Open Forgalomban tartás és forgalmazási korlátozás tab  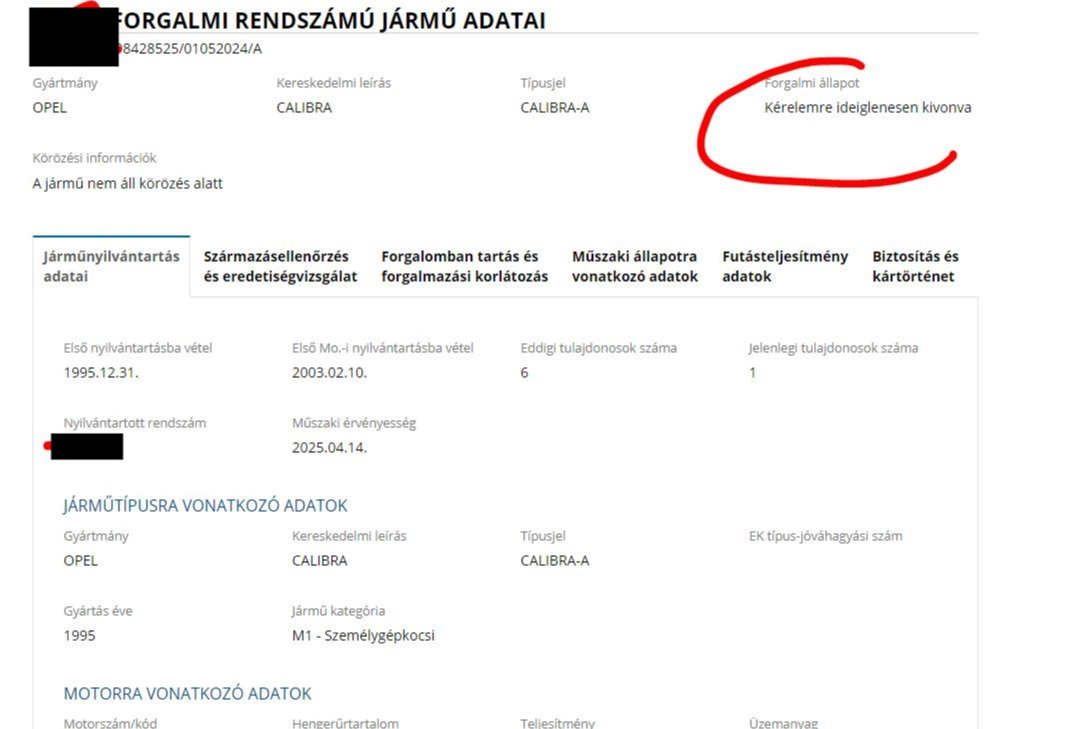464,266
